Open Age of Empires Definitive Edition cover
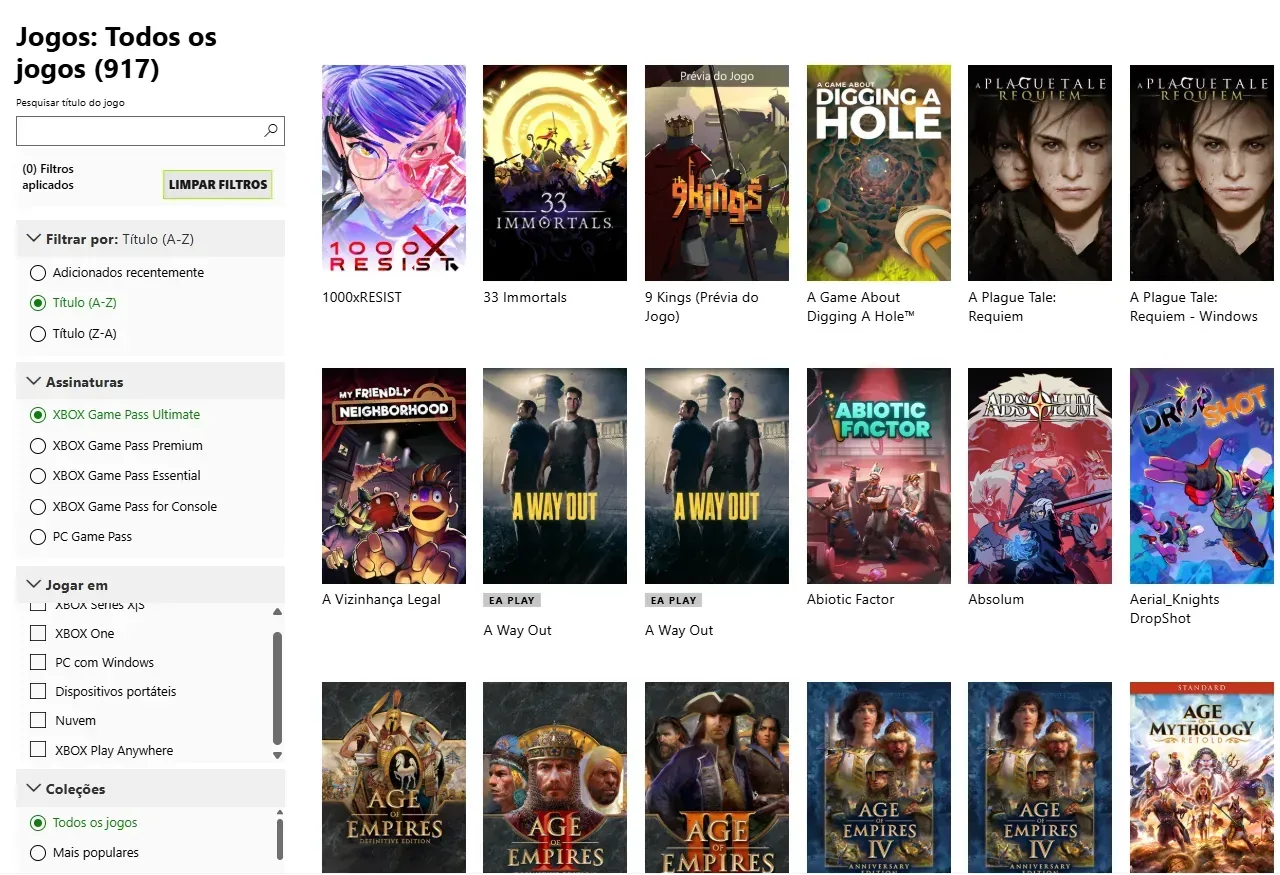This screenshot has height=875, width=1280. (394, 778)
